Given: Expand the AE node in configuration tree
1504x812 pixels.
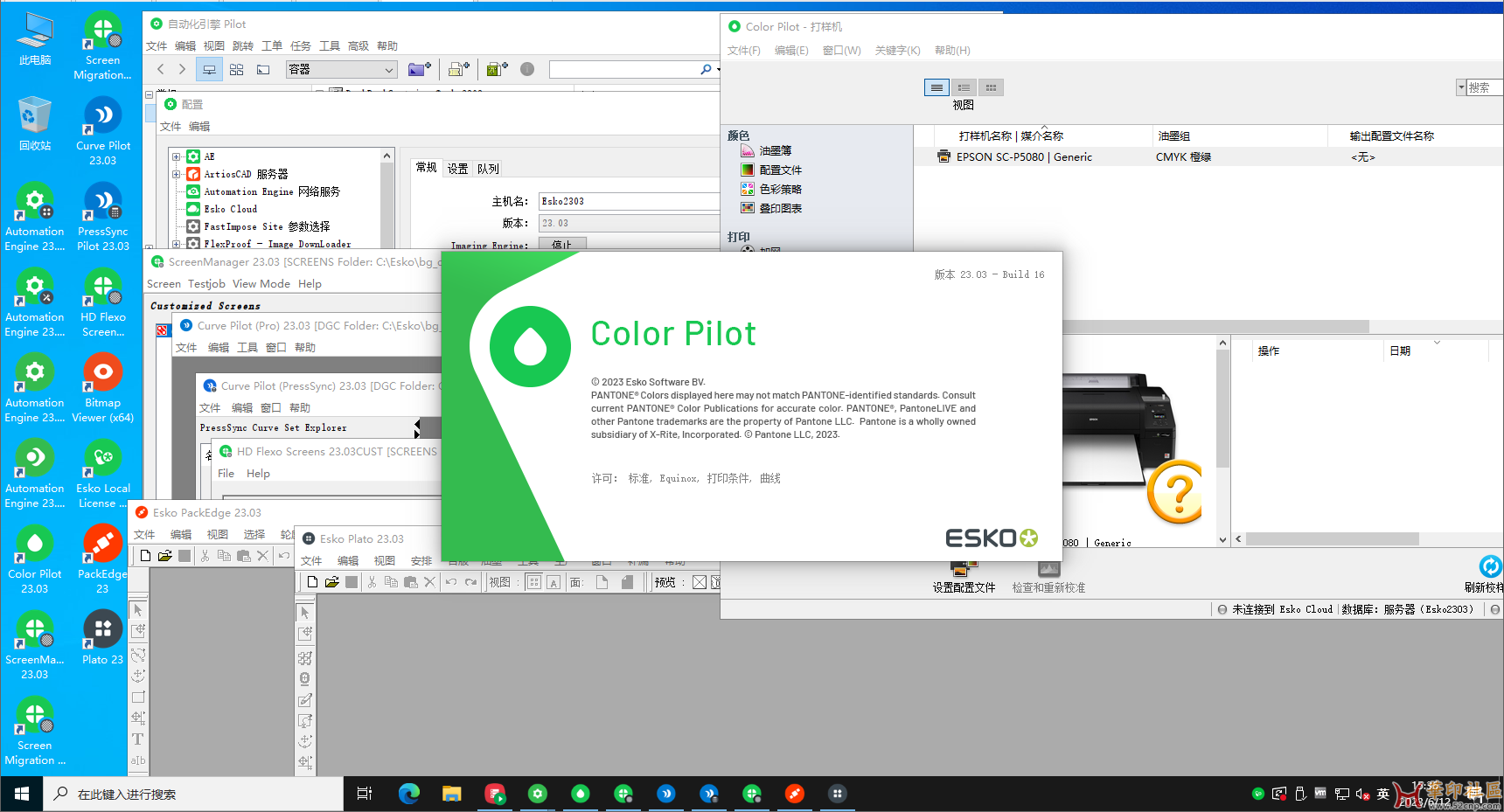Looking at the screenshot, I should pyautogui.click(x=177, y=157).
